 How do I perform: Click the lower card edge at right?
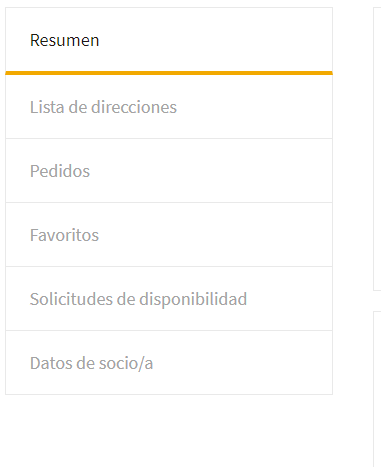[377, 389]
